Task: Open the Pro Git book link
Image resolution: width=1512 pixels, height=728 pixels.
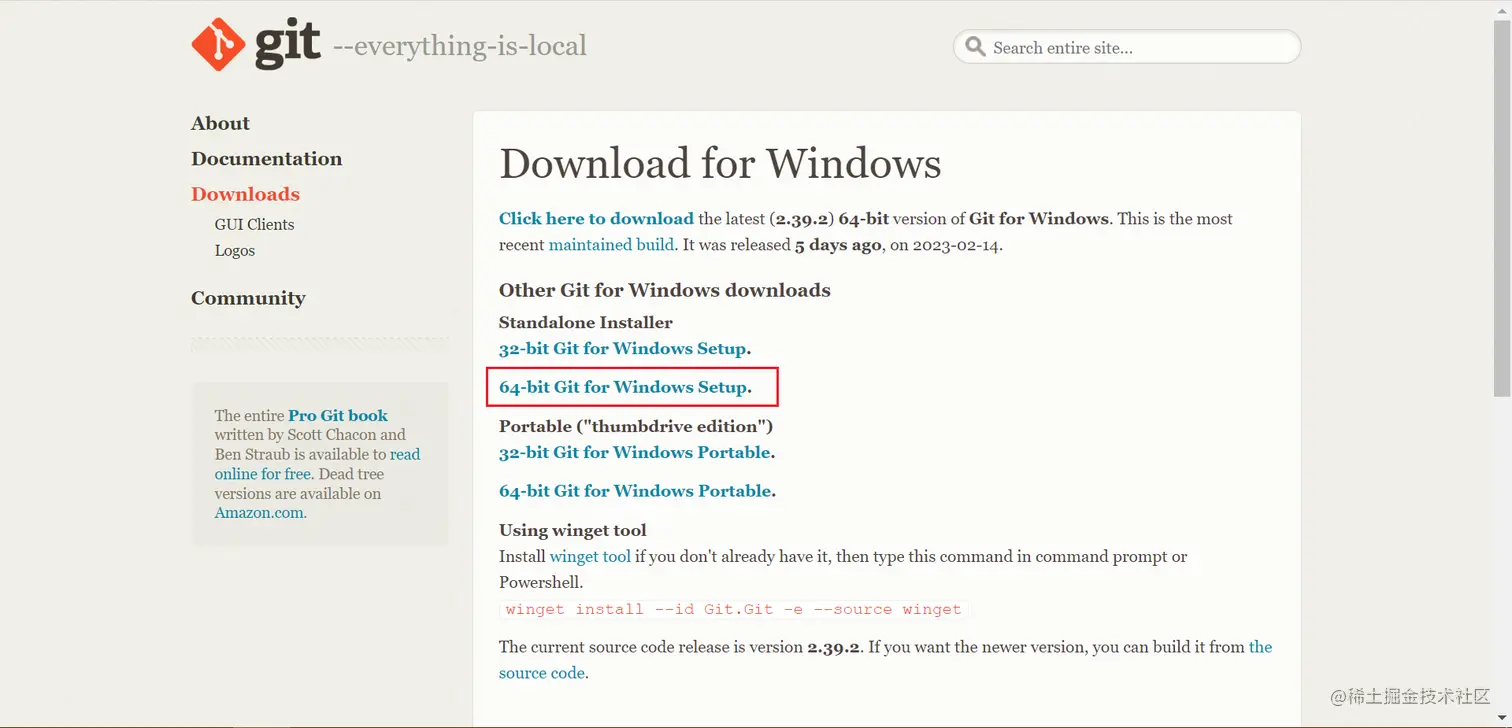Action: pyautogui.click(x=338, y=415)
